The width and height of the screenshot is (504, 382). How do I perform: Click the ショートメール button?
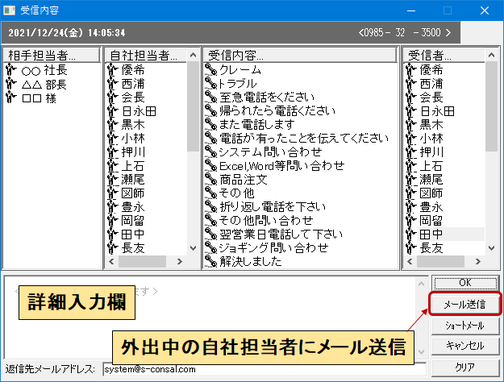pos(465,325)
